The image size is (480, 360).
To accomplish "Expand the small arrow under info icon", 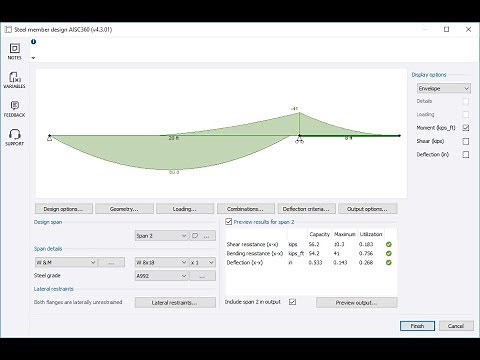I will tap(33, 58).
